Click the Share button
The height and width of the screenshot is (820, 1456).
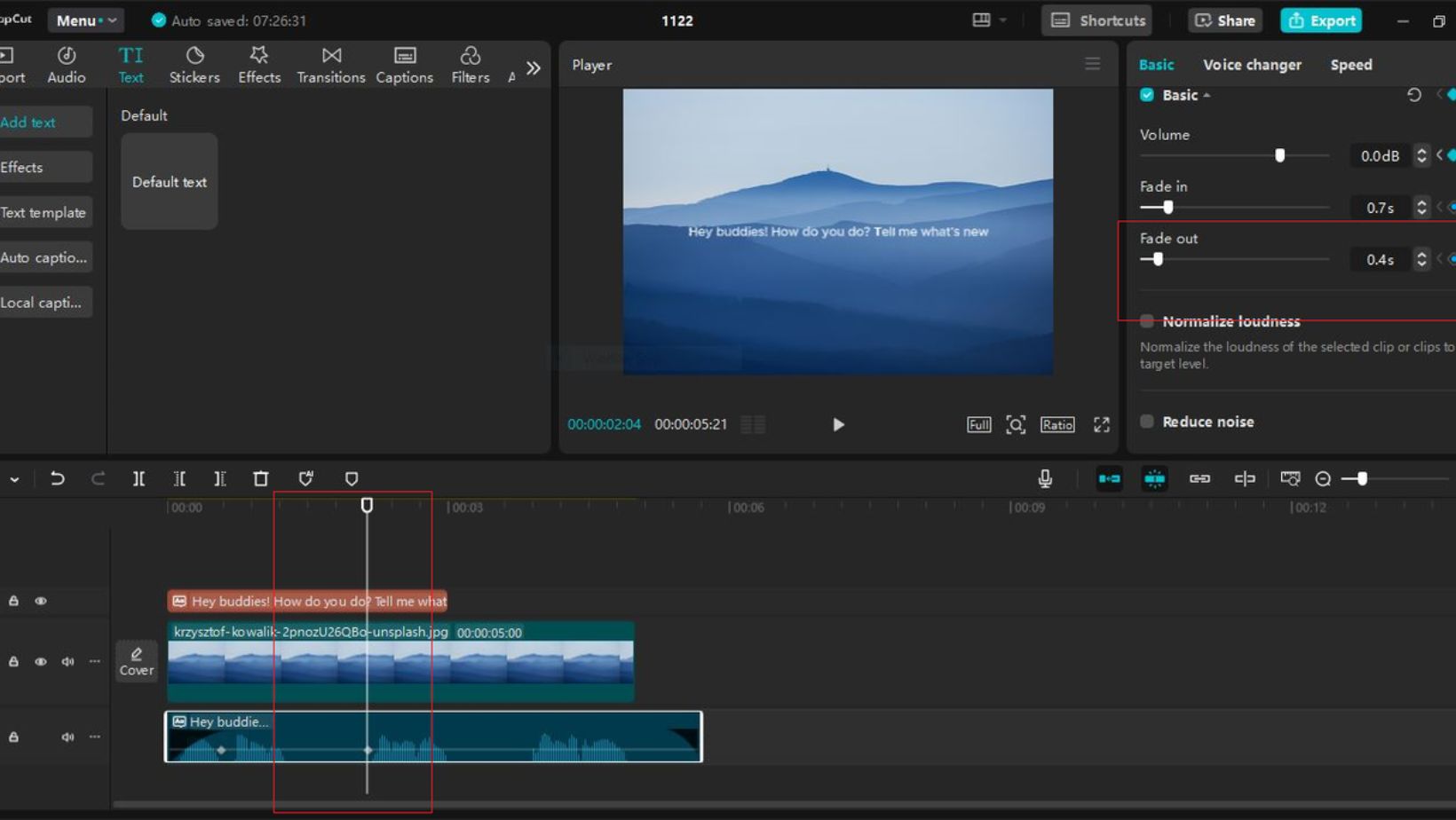(1225, 20)
